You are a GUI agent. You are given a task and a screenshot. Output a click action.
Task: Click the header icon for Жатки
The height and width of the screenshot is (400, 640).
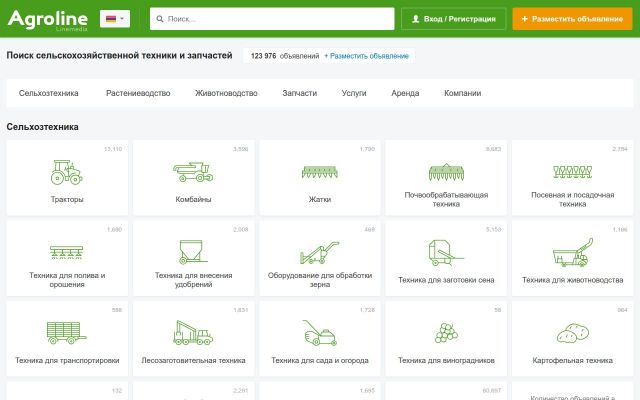[x=320, y=172]
